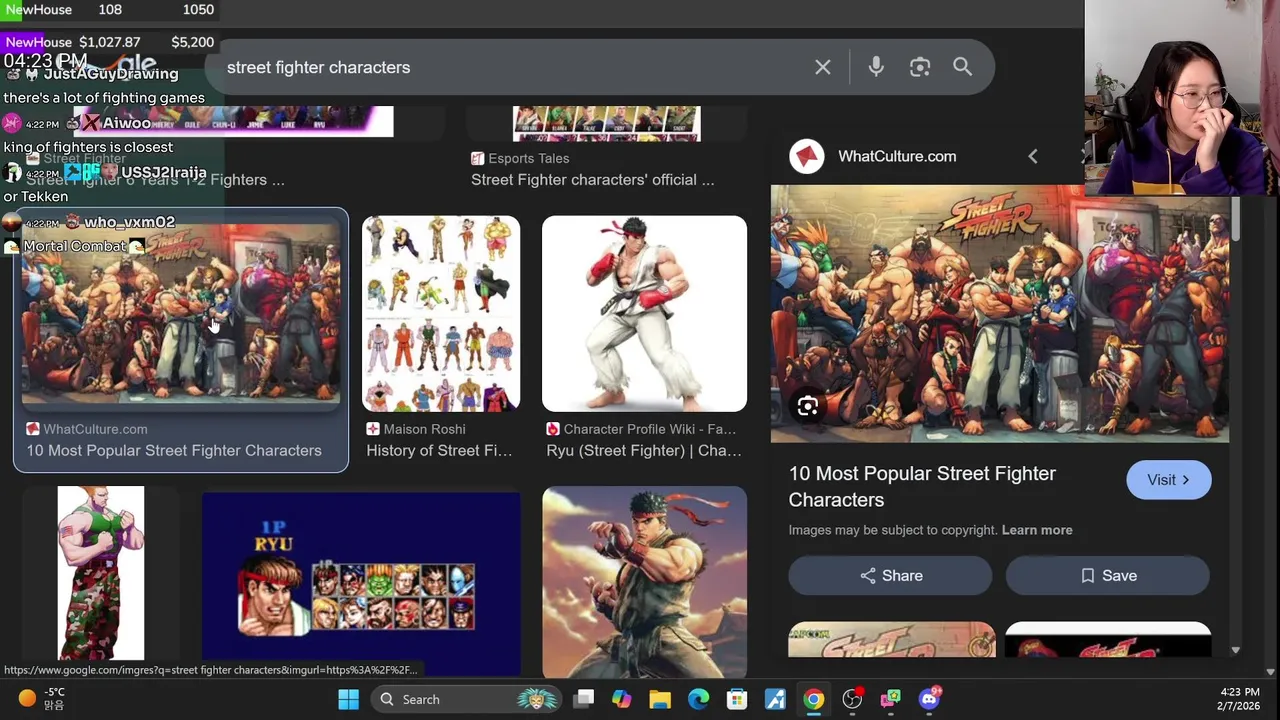Open the Esports Tales roster thumbnail
The image size is (1280, 720).
tap(606, 123)
